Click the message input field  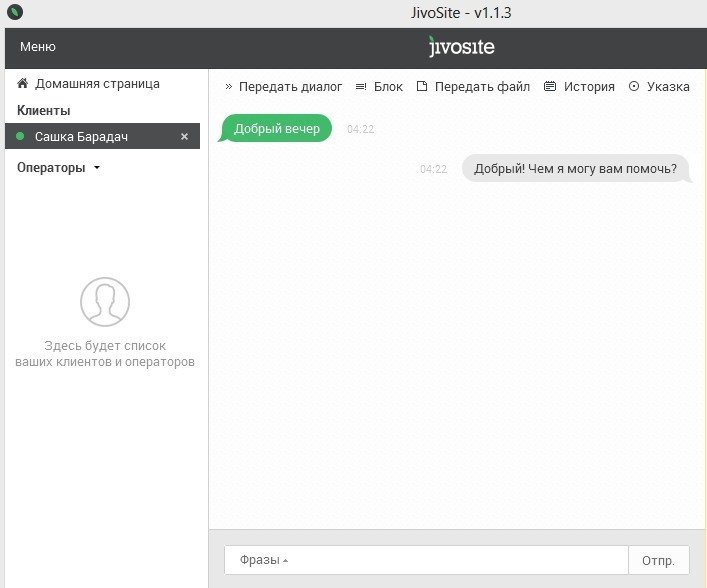pos(450,560)
